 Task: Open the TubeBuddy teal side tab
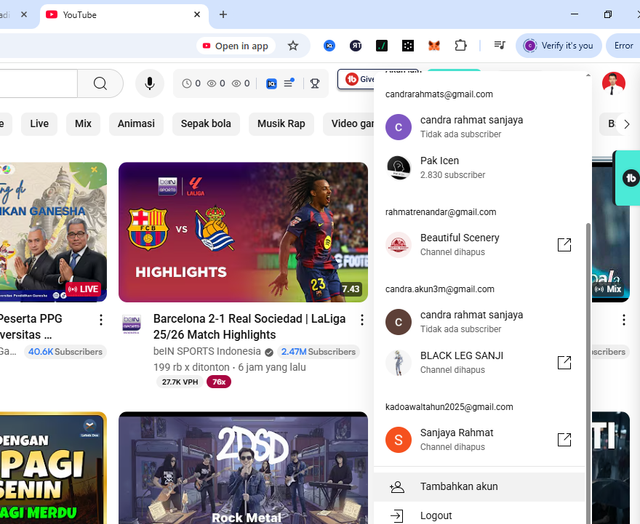click(627, 178)
